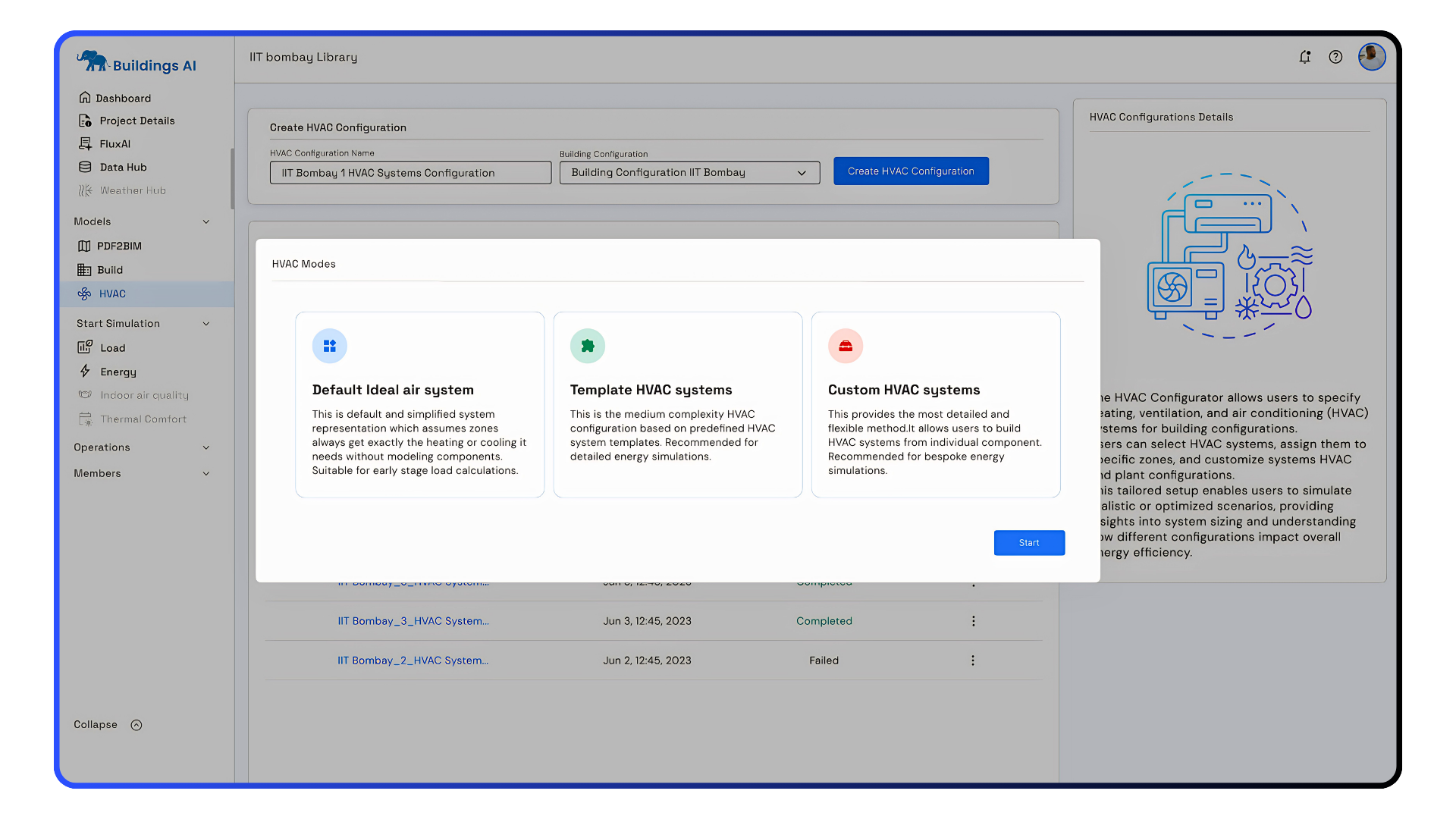
Task: Open the Data Hub sidebar item
Action: tap(123, 167)
